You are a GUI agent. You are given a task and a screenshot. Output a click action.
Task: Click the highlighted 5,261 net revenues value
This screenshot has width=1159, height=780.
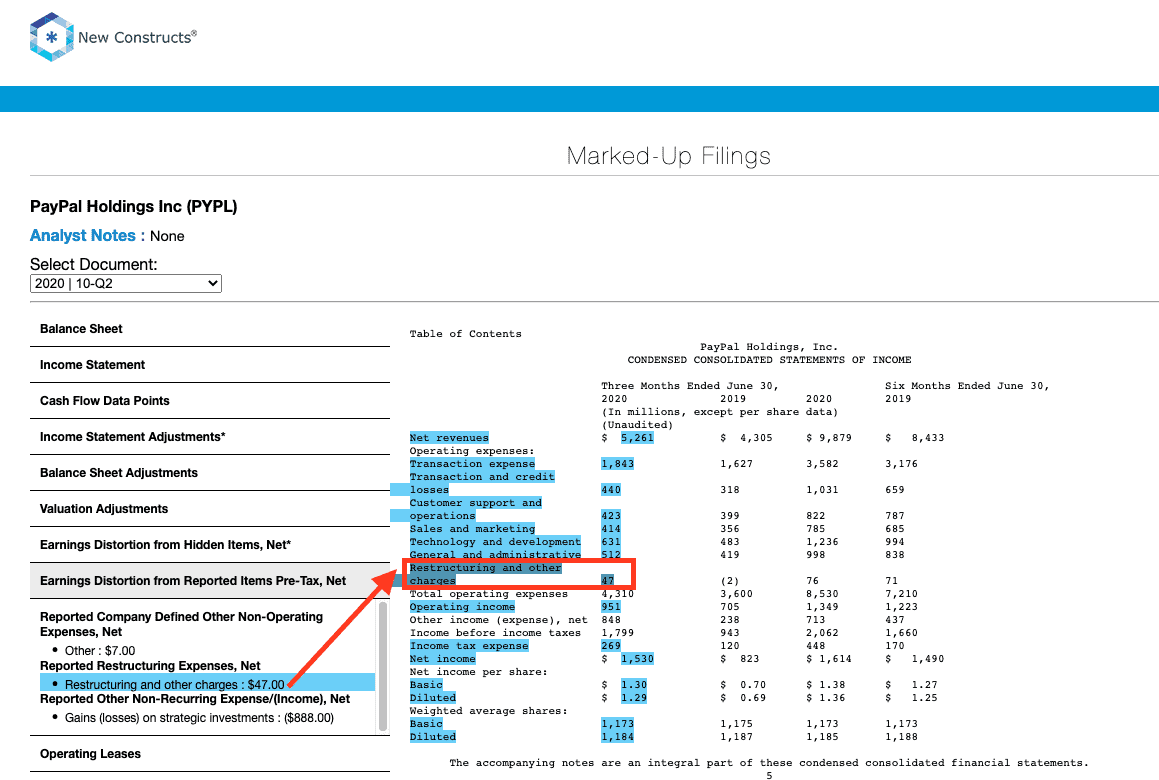636,438
